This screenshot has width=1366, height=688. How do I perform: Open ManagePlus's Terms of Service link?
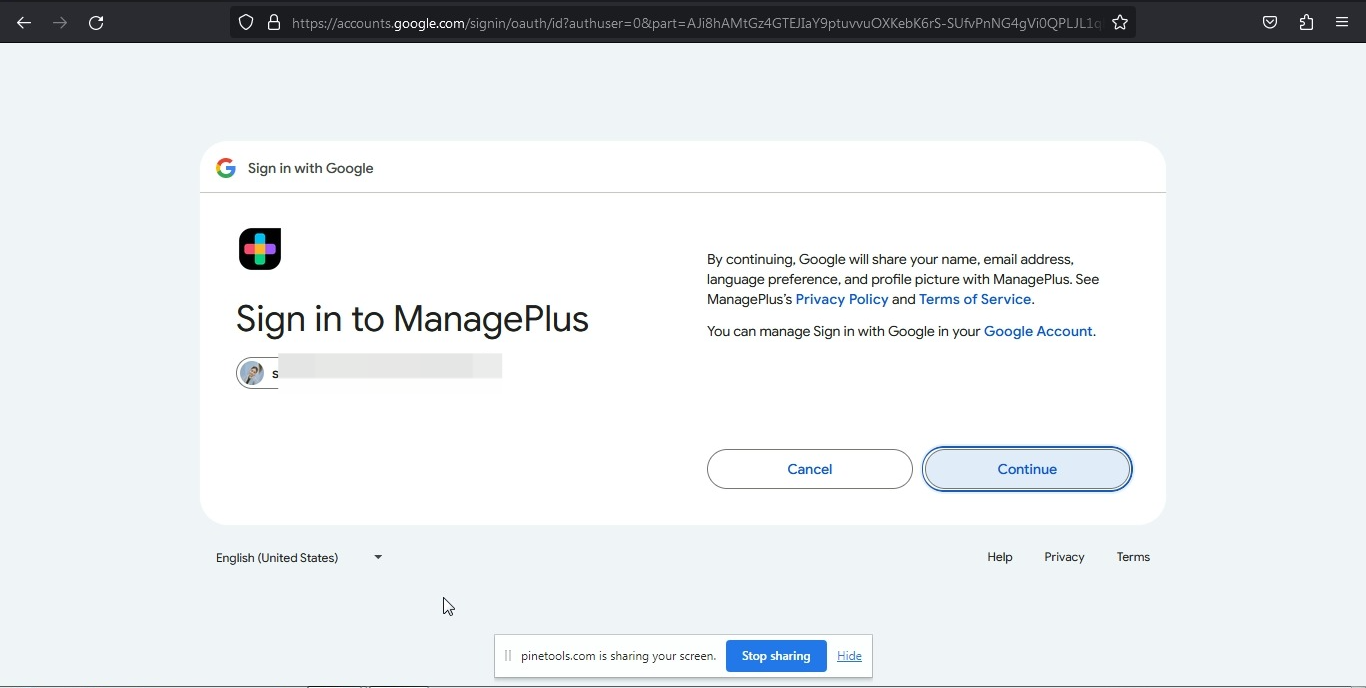pos(975,300)
